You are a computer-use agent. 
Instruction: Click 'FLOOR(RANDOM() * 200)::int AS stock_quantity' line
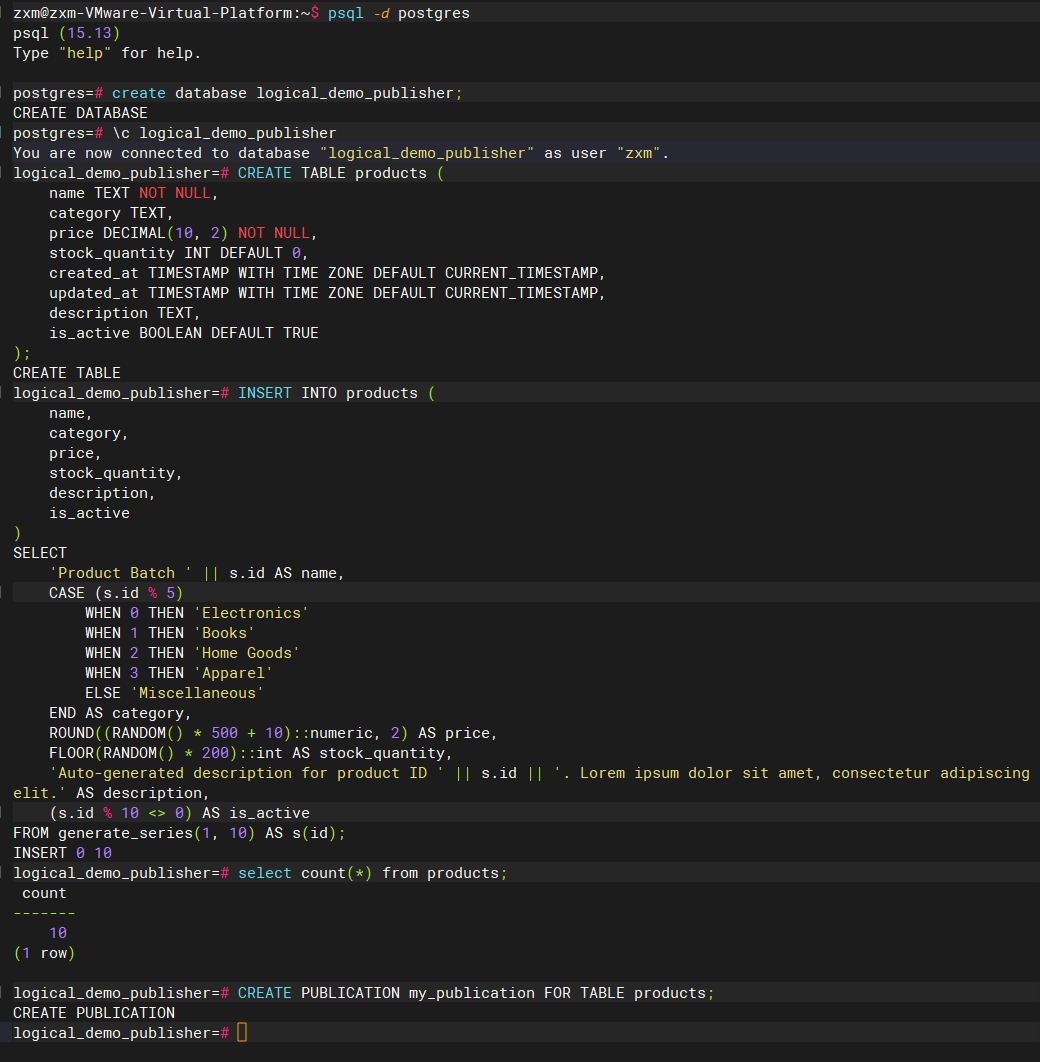point(251,752)
